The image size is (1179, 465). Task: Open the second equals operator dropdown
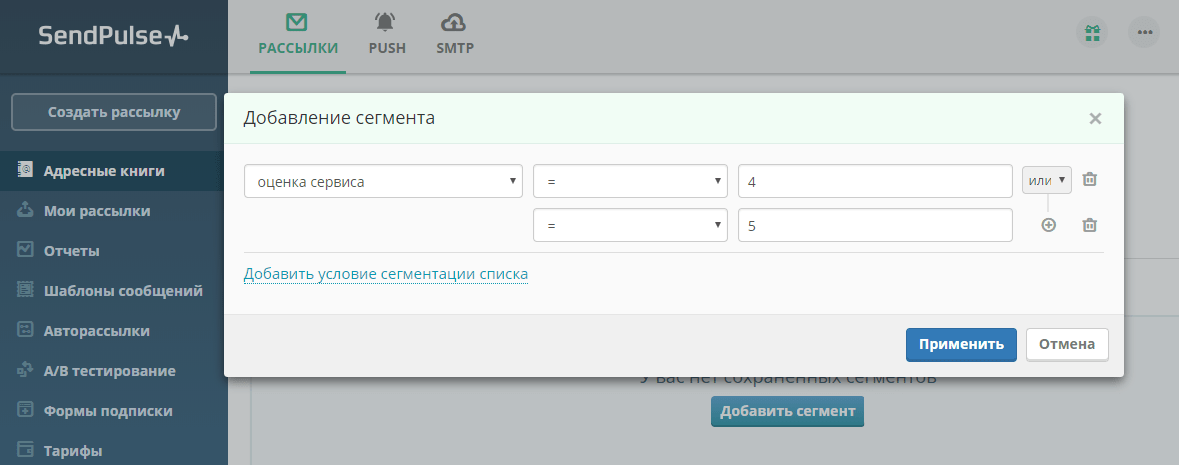point(630,225)
